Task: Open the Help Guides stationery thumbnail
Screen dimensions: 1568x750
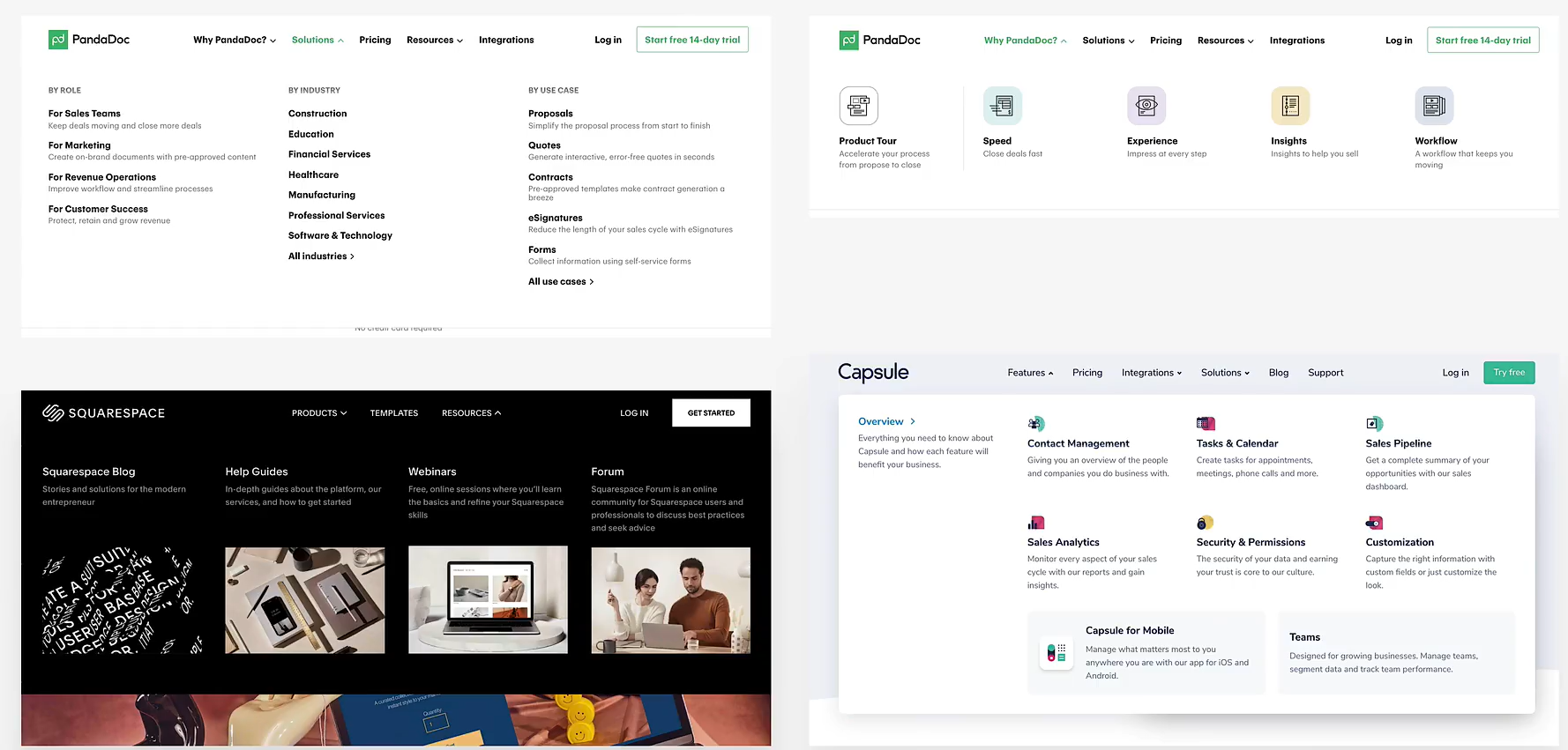Action: pyautogui.click(x=305, y=600)
